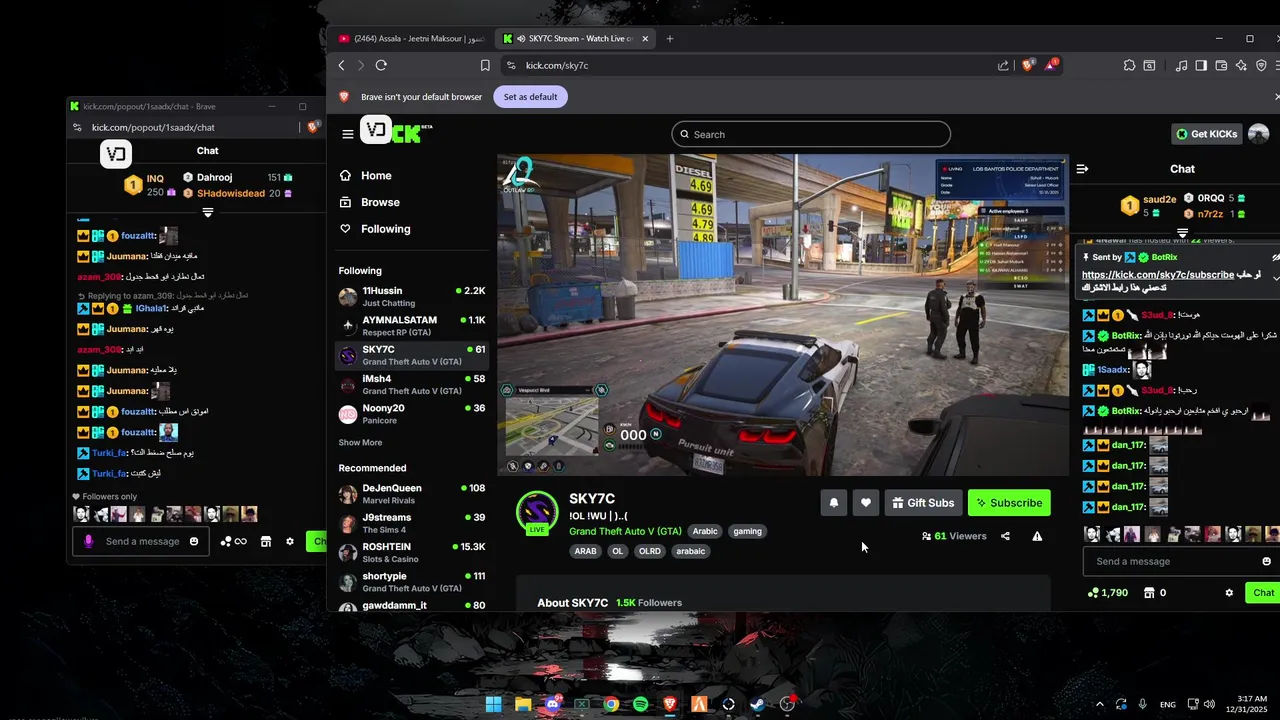This screenshot has width=1280, height=720.
Task: Click the Arabic language tag
Action: coord(705,531)
